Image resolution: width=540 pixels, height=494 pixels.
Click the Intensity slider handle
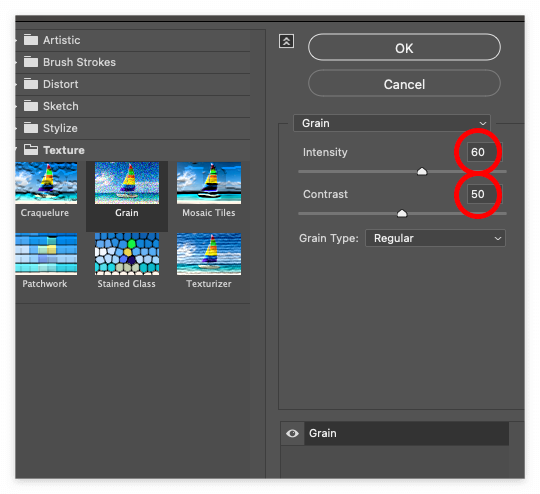(422, 171)
